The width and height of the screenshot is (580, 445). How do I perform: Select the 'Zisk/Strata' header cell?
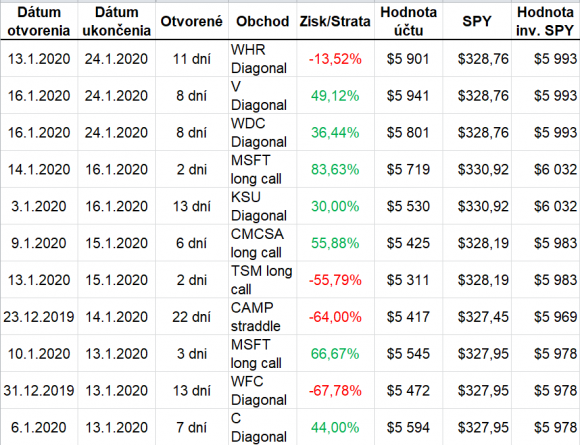click(x=335, y=21)
